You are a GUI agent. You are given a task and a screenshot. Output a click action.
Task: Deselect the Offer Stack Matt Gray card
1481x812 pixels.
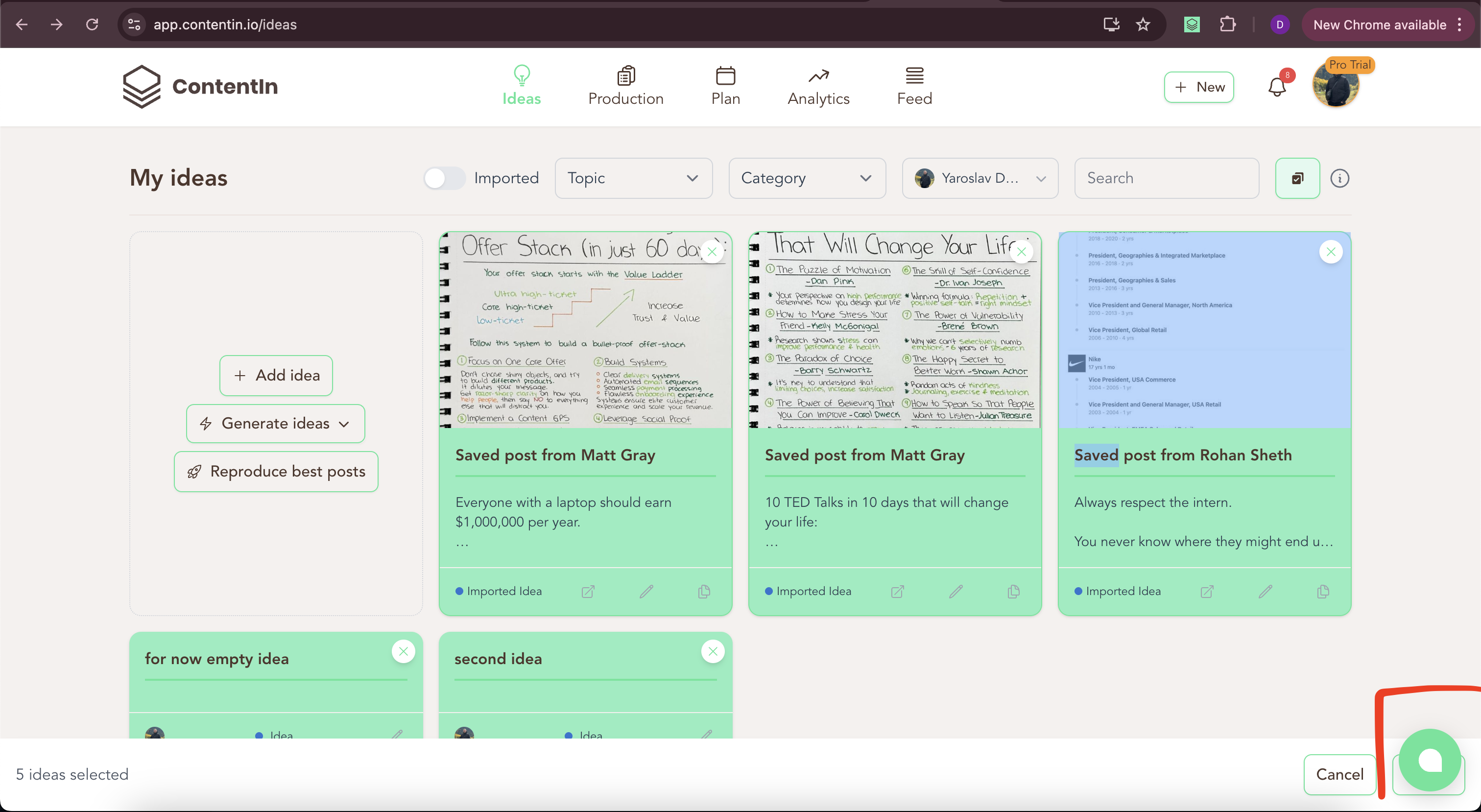coord(712,252)
